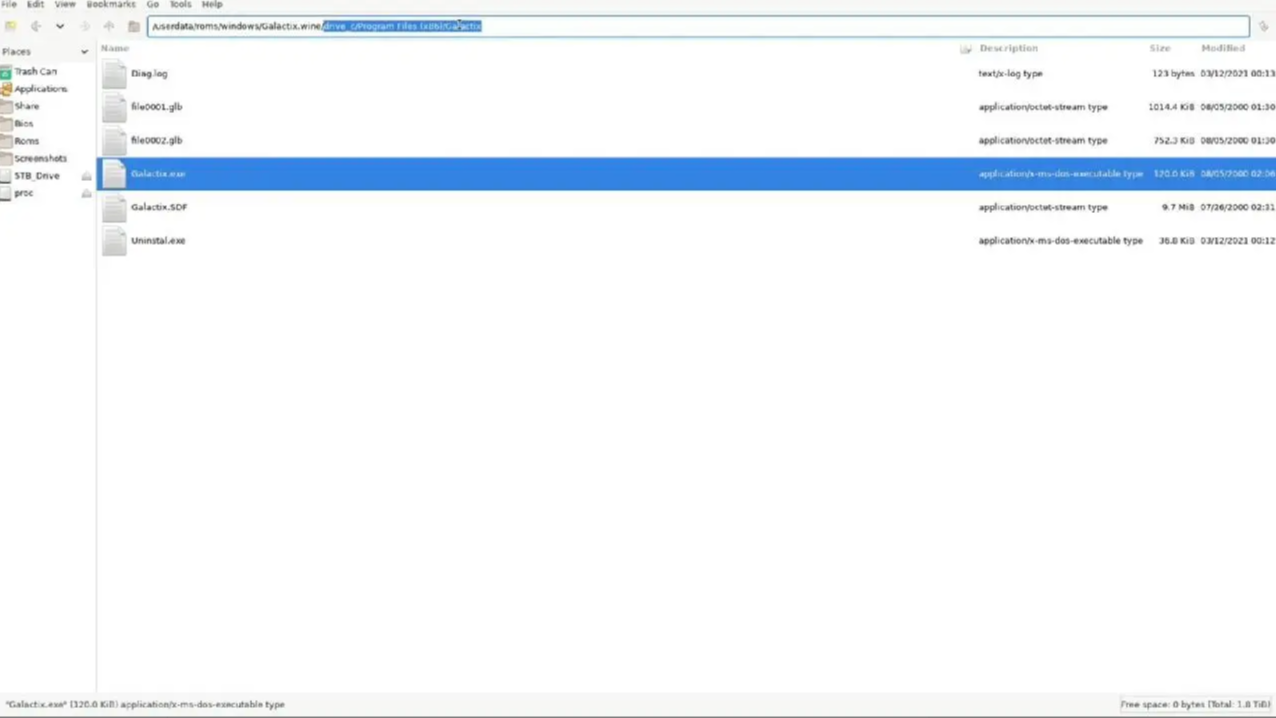Open the Bookmarks menu
1276x718 pixels.
tap(111, 5)
